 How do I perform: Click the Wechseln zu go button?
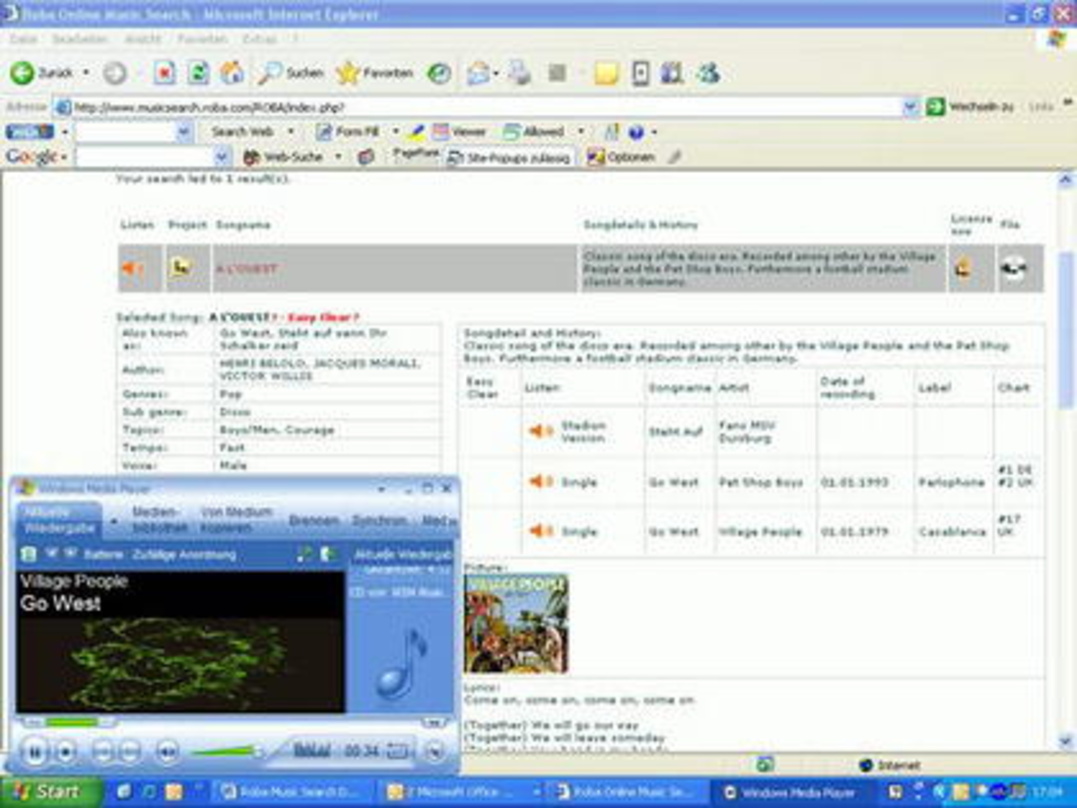(969, 106)
